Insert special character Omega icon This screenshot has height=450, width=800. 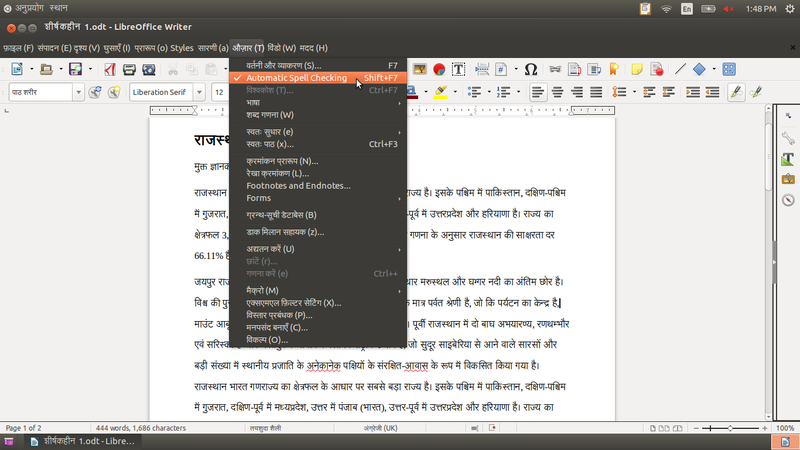click(531, 69)
